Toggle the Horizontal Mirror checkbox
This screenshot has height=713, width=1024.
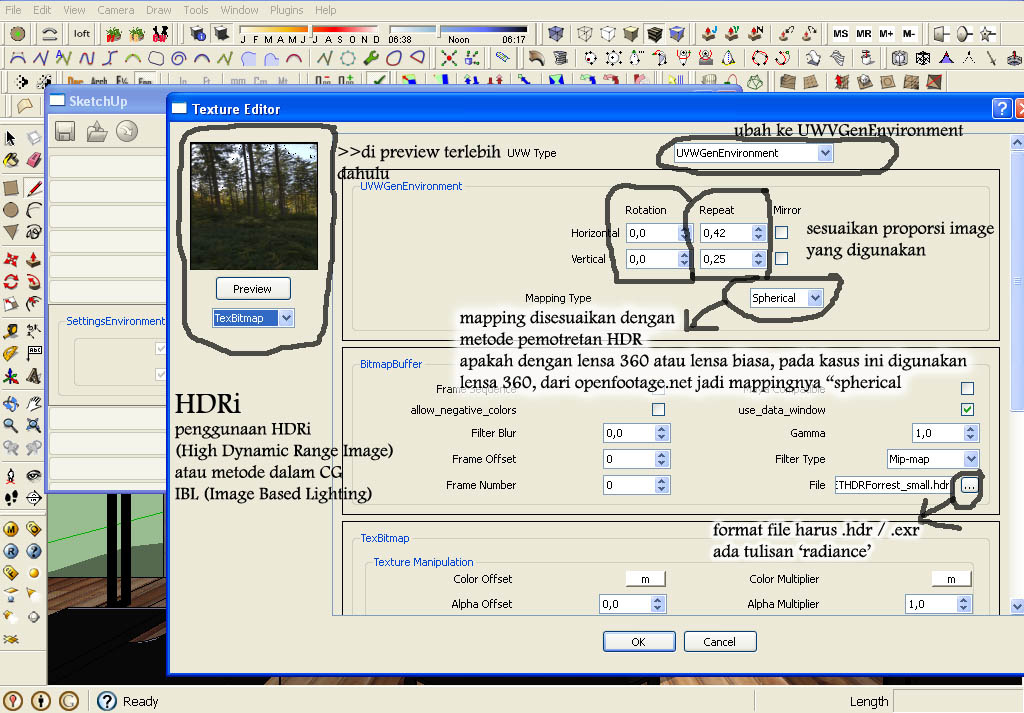781,232
